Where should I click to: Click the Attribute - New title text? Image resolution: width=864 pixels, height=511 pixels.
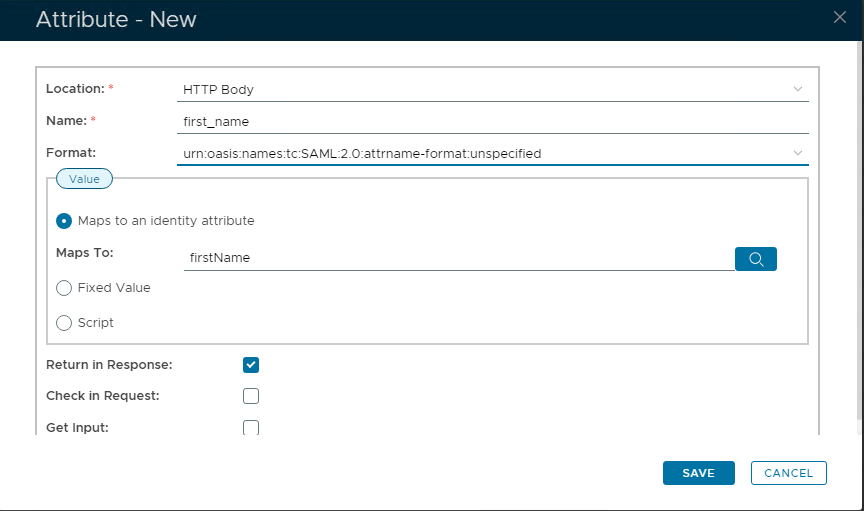coord(116,20)
